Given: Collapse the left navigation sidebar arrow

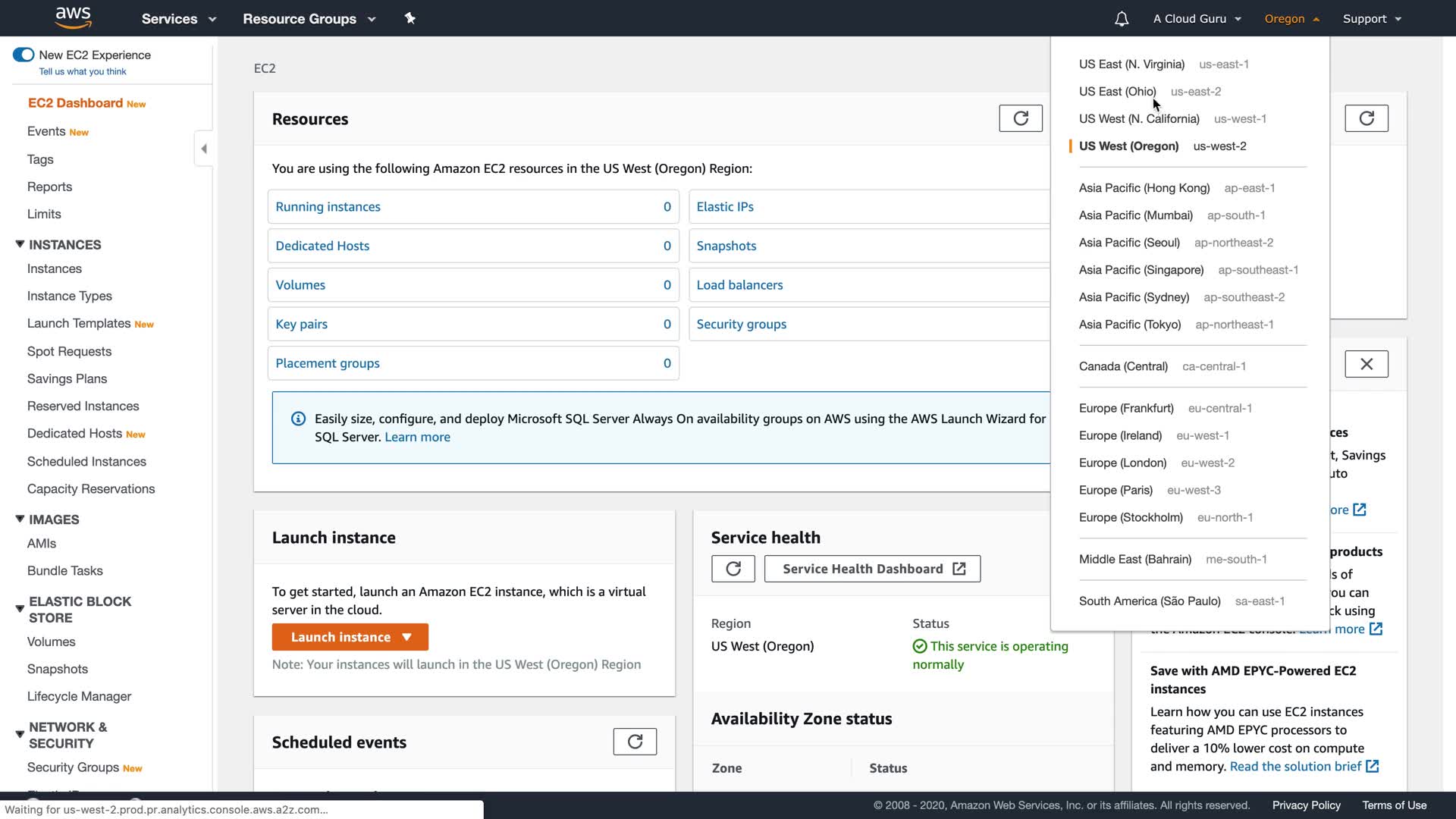Looking at the screenshot, I should point(203,149).
